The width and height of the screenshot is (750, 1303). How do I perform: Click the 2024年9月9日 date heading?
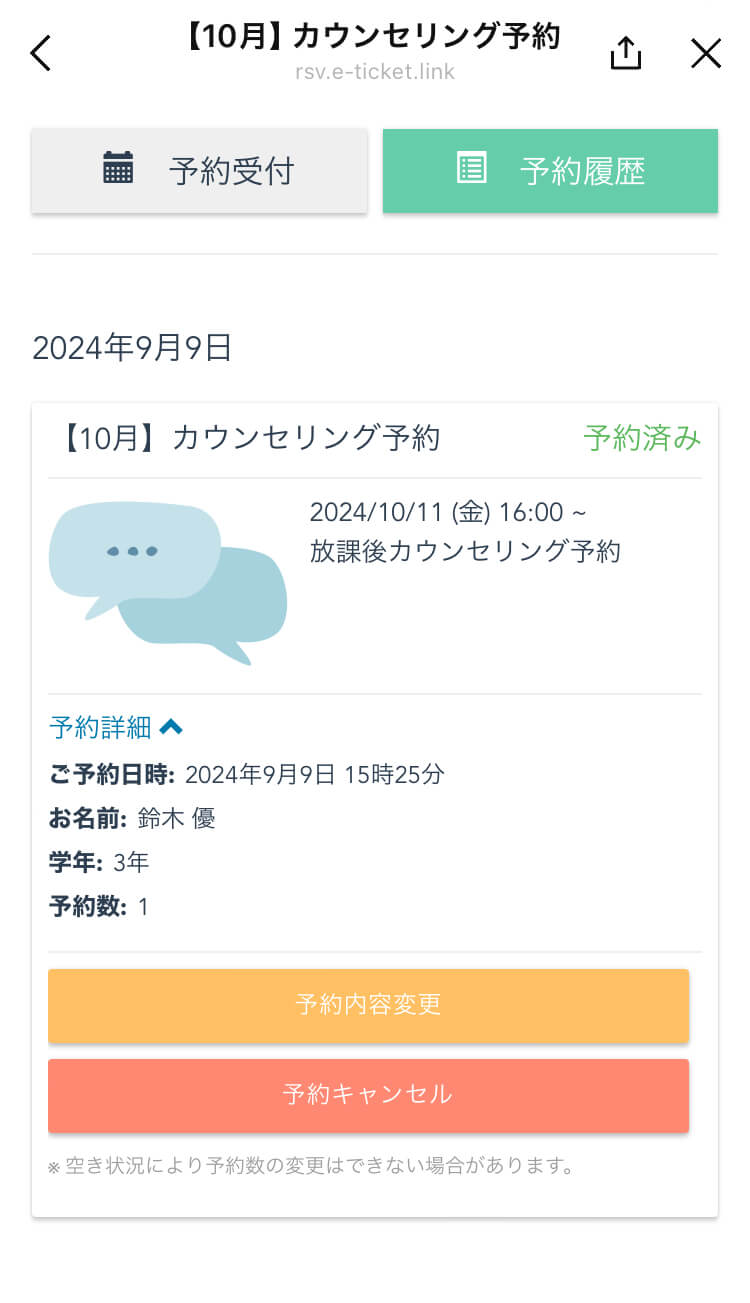[x=132, y=348]
